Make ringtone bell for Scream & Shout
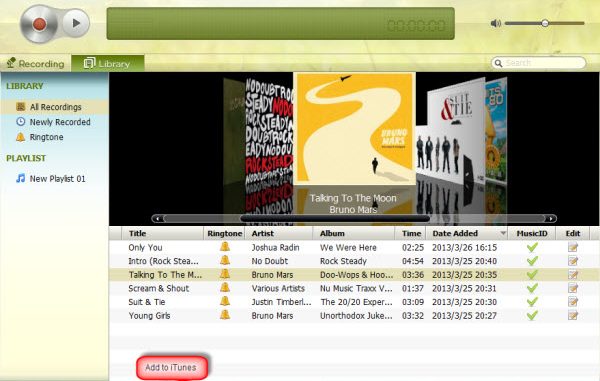 (x=225, y=288)
